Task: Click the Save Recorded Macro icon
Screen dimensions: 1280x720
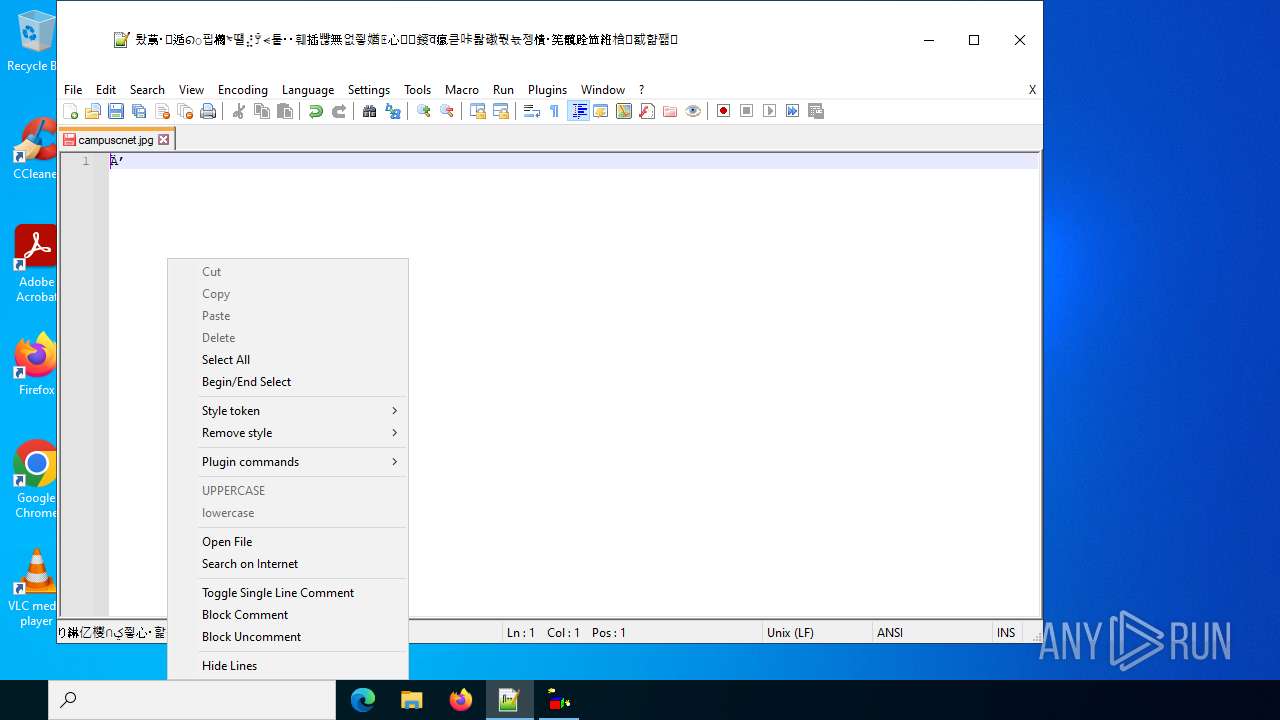Action: click(x=816, y=111)
